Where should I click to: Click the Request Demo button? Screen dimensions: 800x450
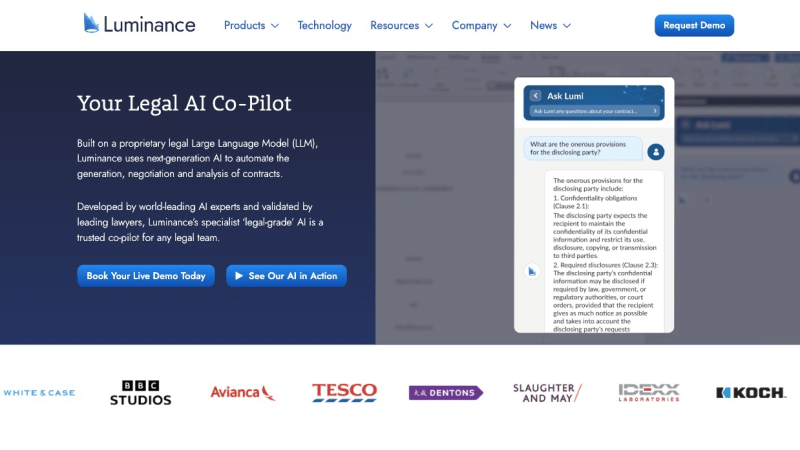click(x=694, y=25)
